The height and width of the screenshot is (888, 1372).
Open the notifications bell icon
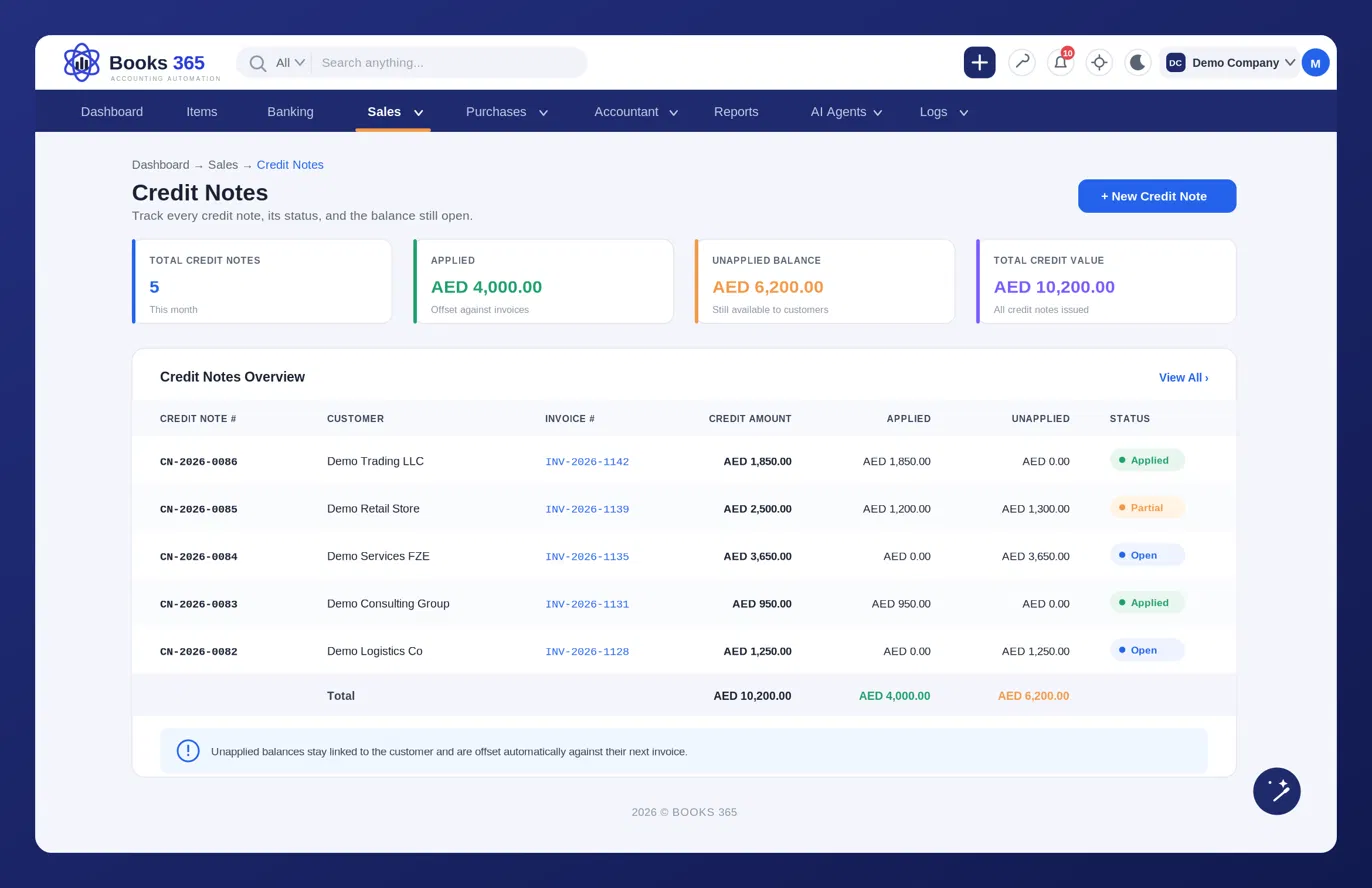(1060, 62)
